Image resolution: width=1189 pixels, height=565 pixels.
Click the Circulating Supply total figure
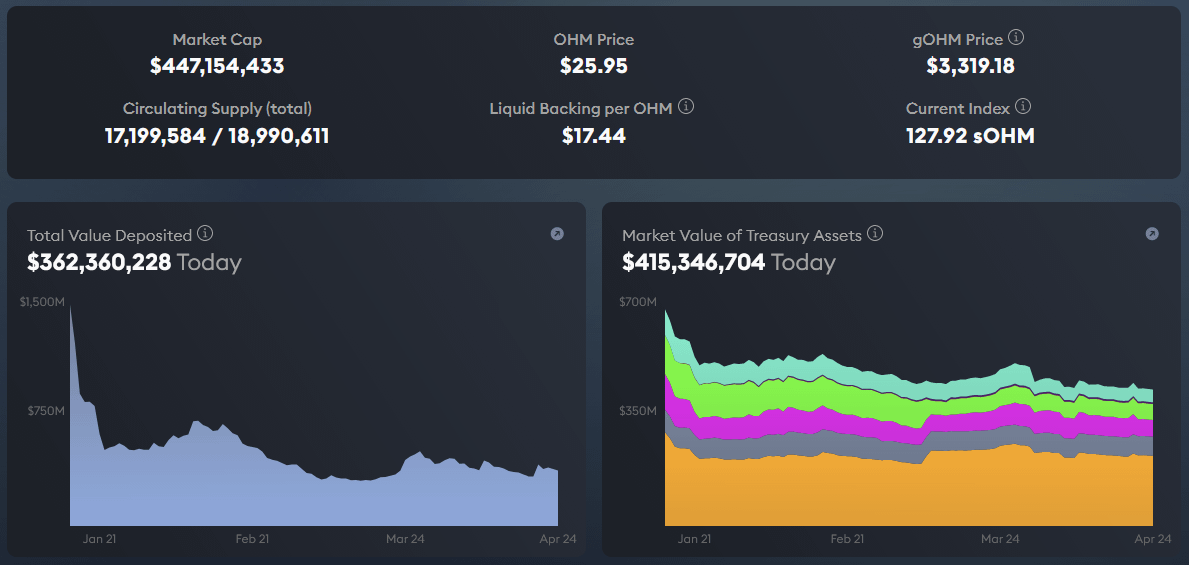(217, 135)
